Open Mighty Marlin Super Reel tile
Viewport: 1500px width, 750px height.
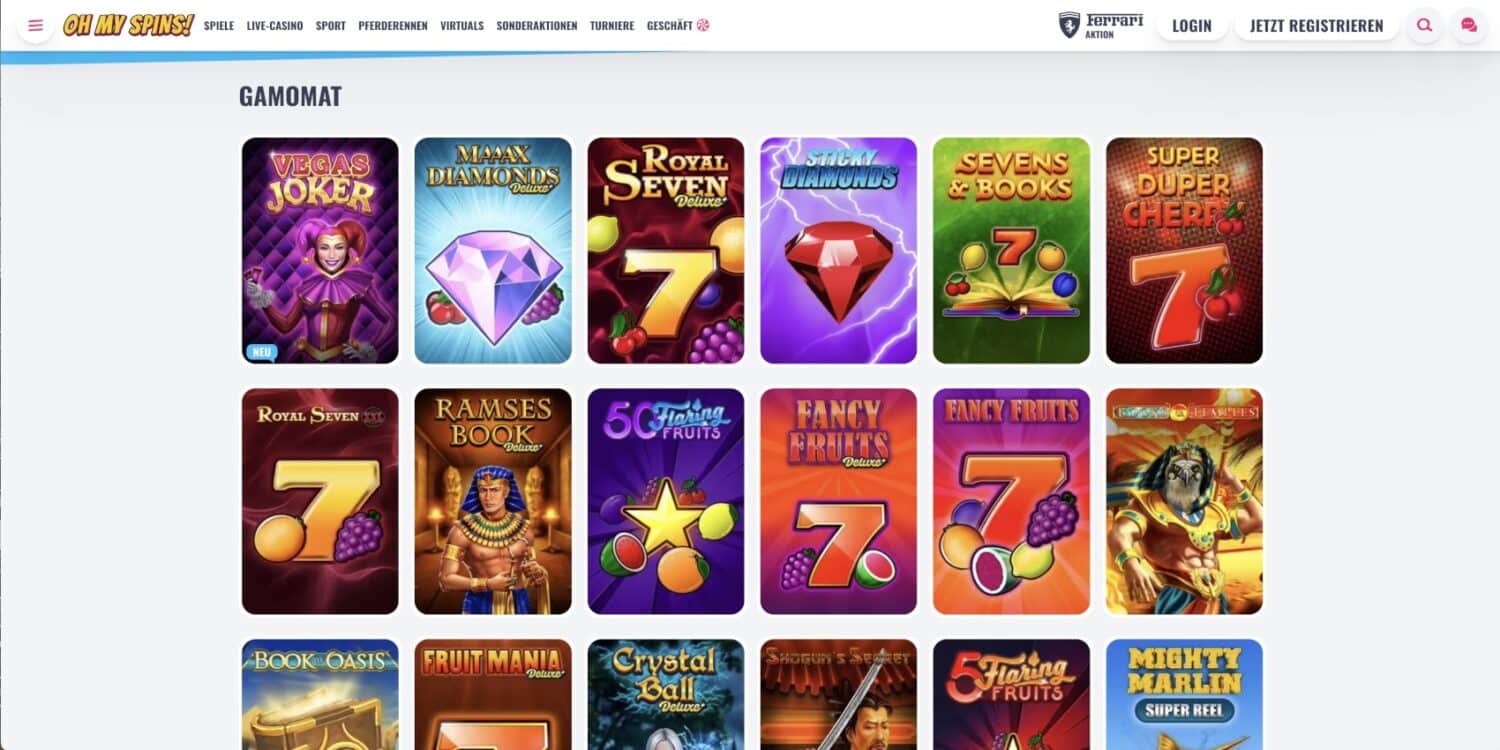1184,694
